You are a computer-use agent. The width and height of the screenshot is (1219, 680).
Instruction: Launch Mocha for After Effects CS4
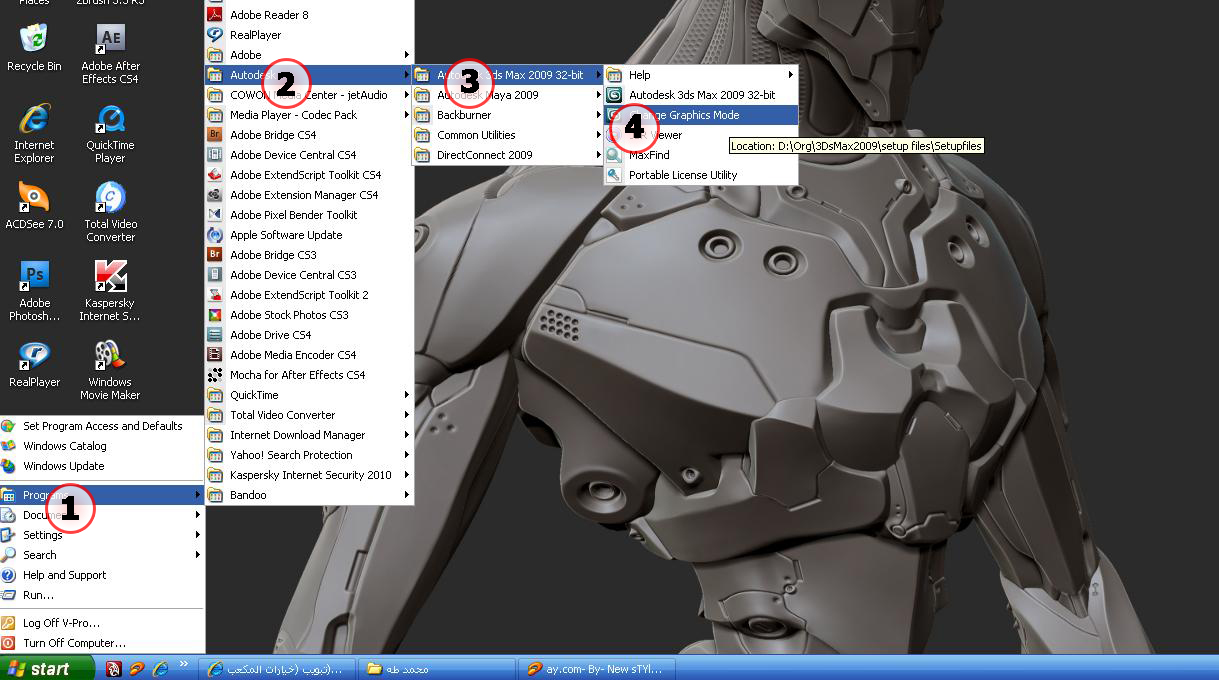click(309, 375)
